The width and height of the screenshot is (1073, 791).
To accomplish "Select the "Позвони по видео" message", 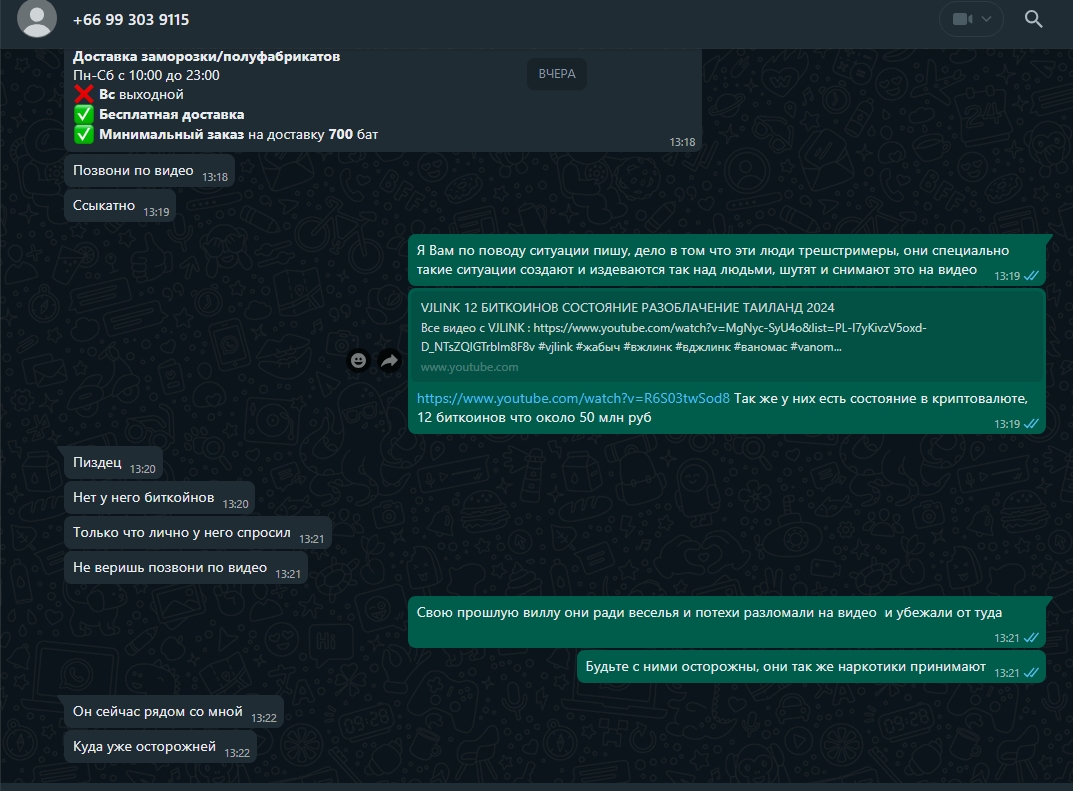I will pos(134,171).
